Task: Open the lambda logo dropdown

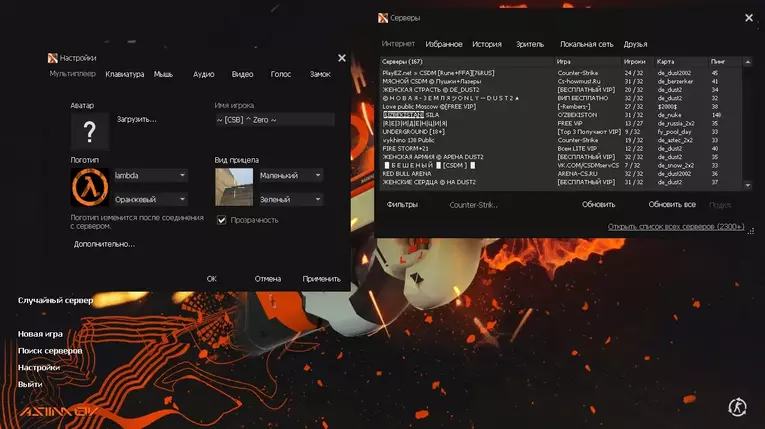Action: 150,175
